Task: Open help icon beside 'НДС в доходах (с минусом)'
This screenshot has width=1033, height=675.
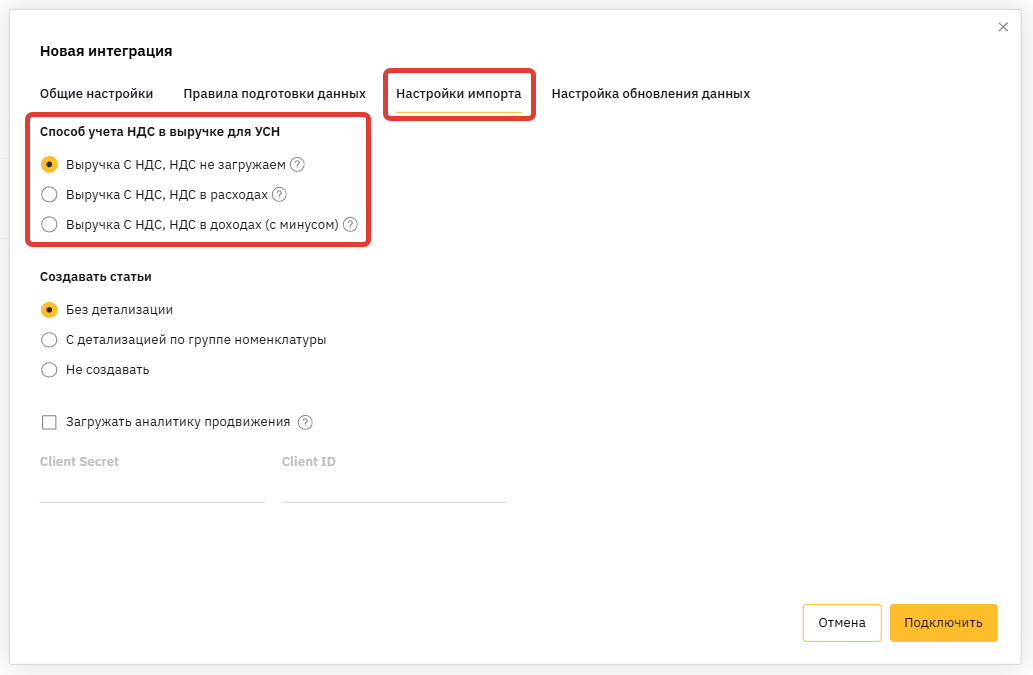Action: point(350,225)
